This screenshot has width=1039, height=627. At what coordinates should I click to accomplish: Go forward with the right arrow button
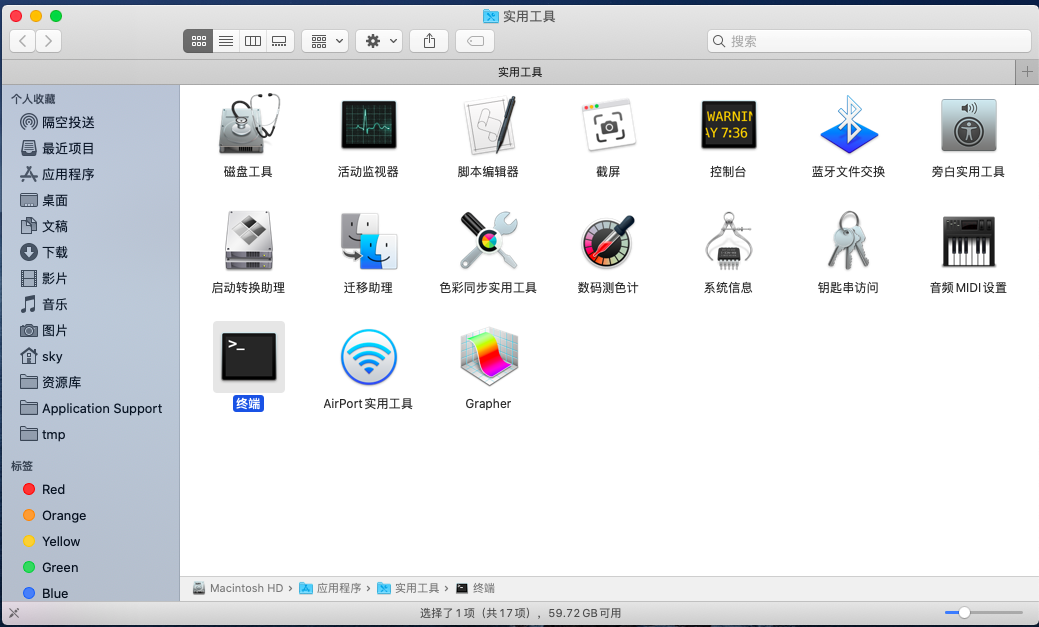48,41
